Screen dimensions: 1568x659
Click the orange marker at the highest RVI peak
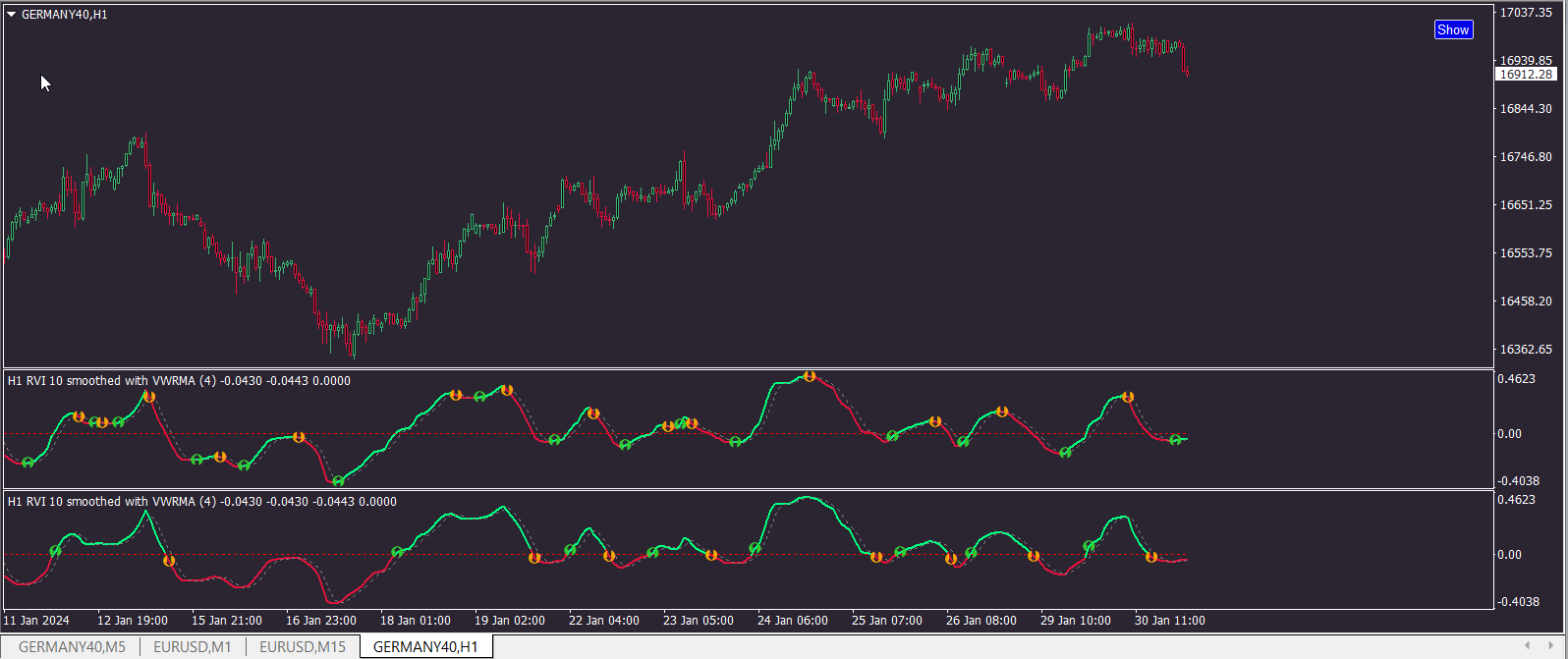point(810,376)
